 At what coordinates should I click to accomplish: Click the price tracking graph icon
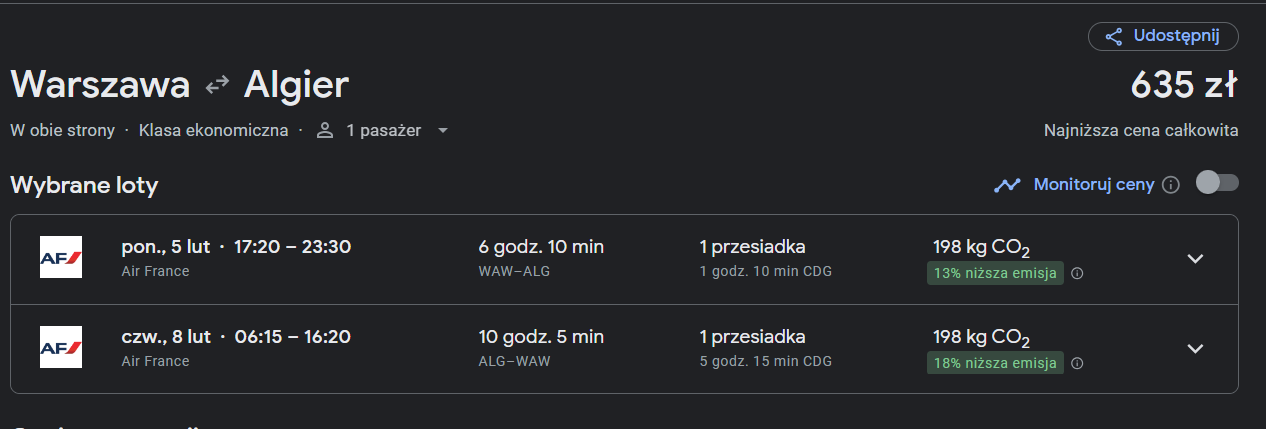click(1007, 185)
